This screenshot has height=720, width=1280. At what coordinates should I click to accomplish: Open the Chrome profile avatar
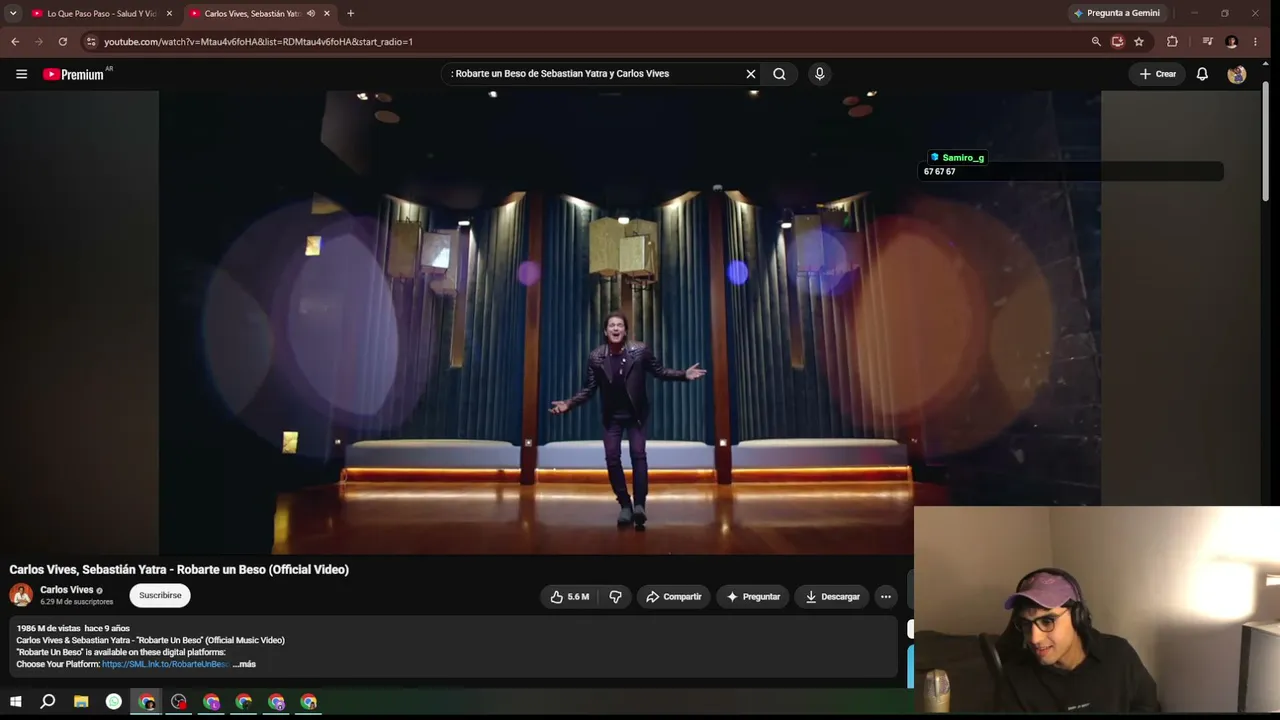pyautogui.click(x=1231, y=42)
